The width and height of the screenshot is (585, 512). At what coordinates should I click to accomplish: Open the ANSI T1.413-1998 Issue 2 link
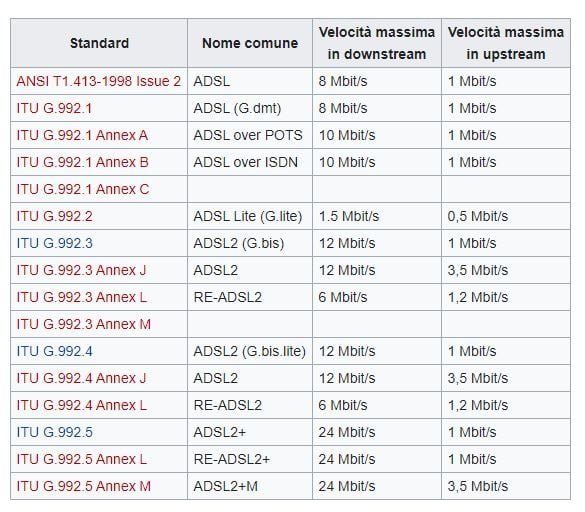[x=98, y=81]
